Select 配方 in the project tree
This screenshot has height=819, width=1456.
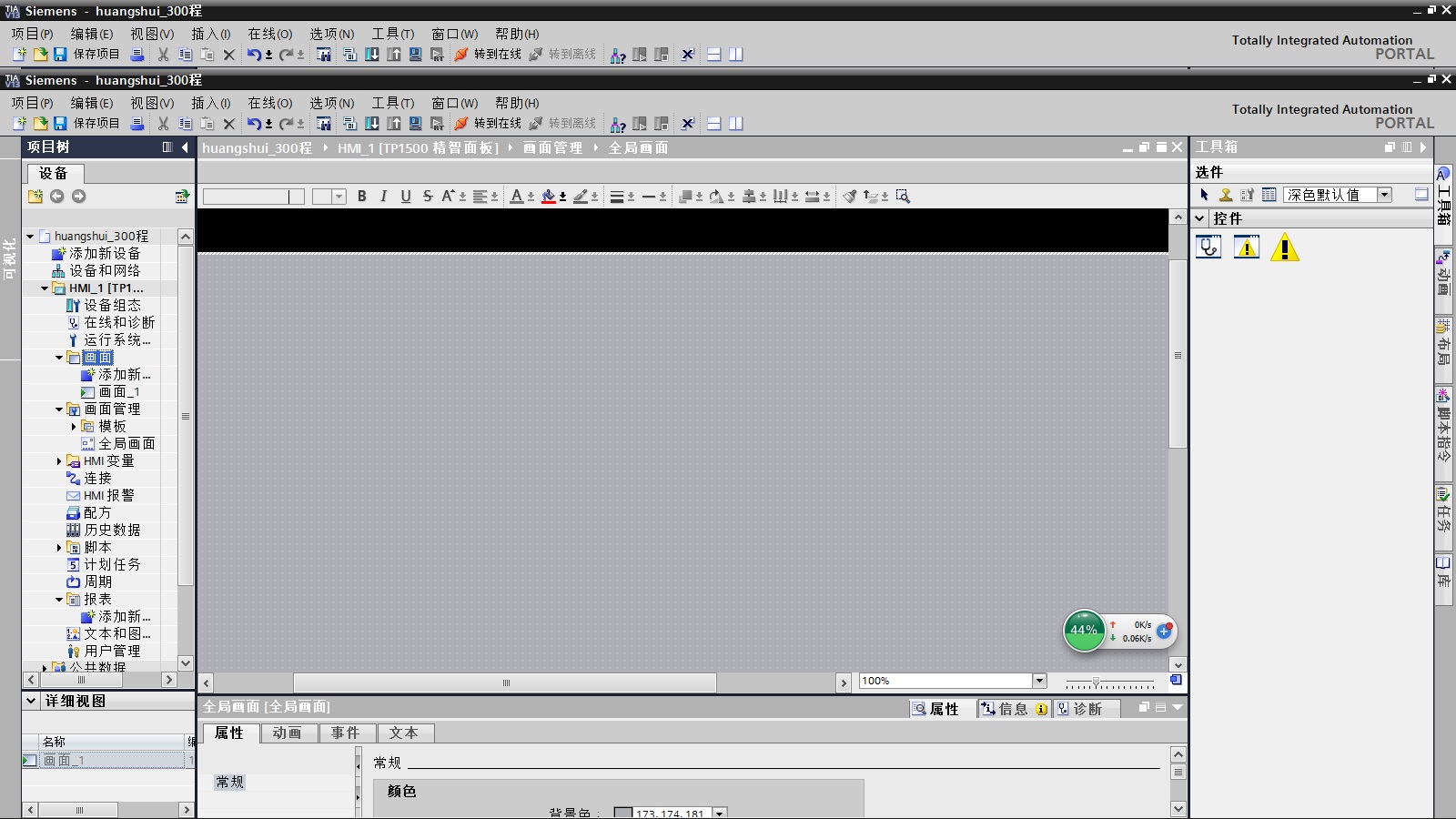point(97,513)
